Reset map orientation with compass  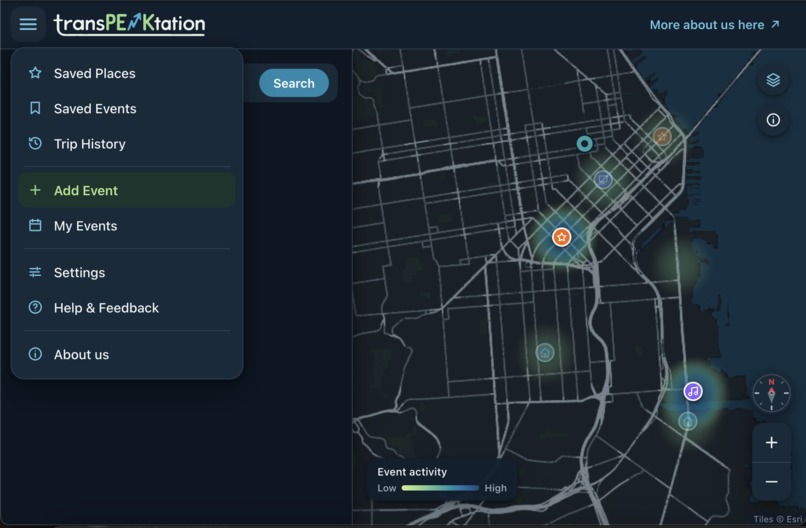(x=771, y=394)
